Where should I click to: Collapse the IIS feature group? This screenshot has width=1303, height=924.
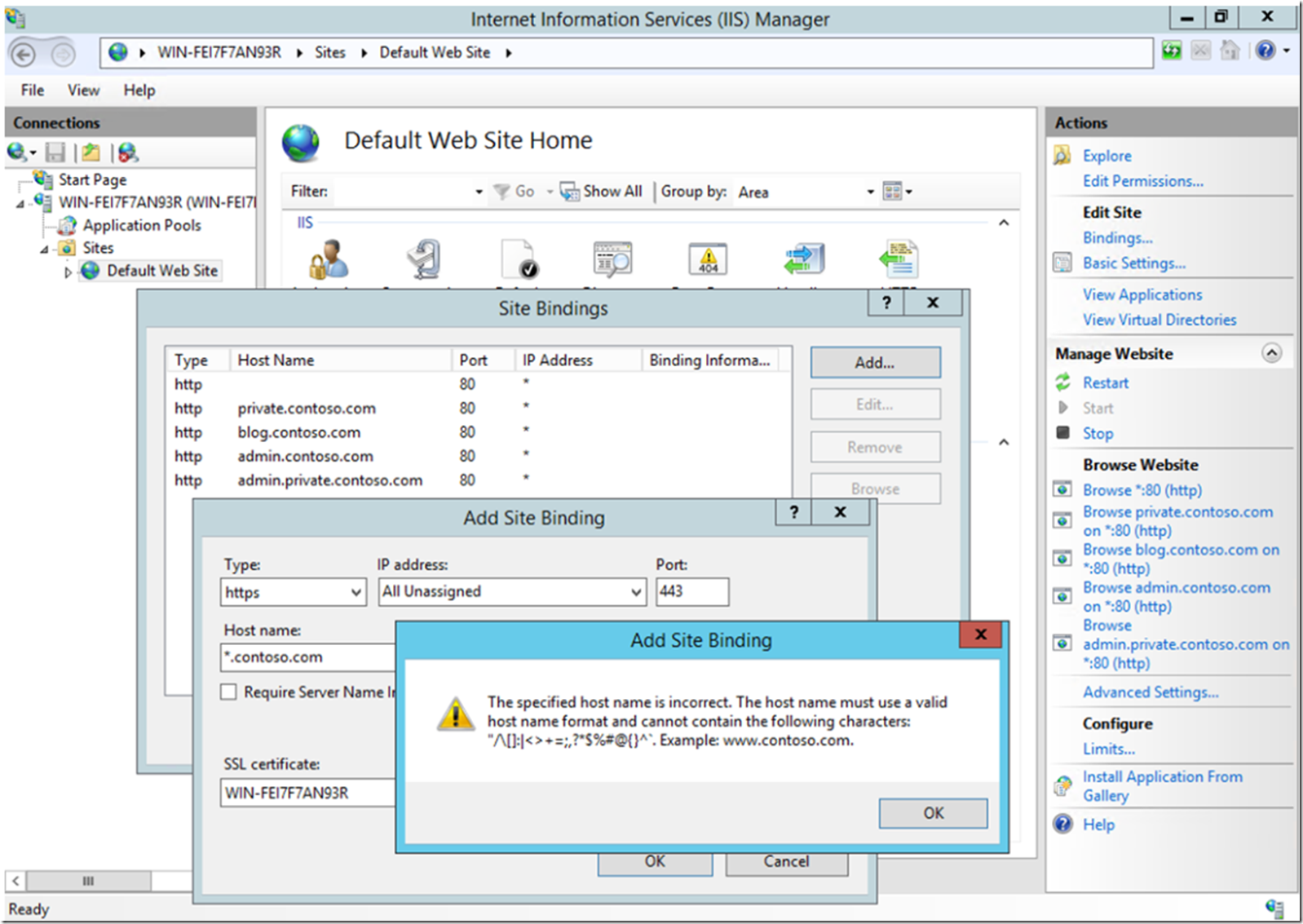click(x=1004, y=223)
